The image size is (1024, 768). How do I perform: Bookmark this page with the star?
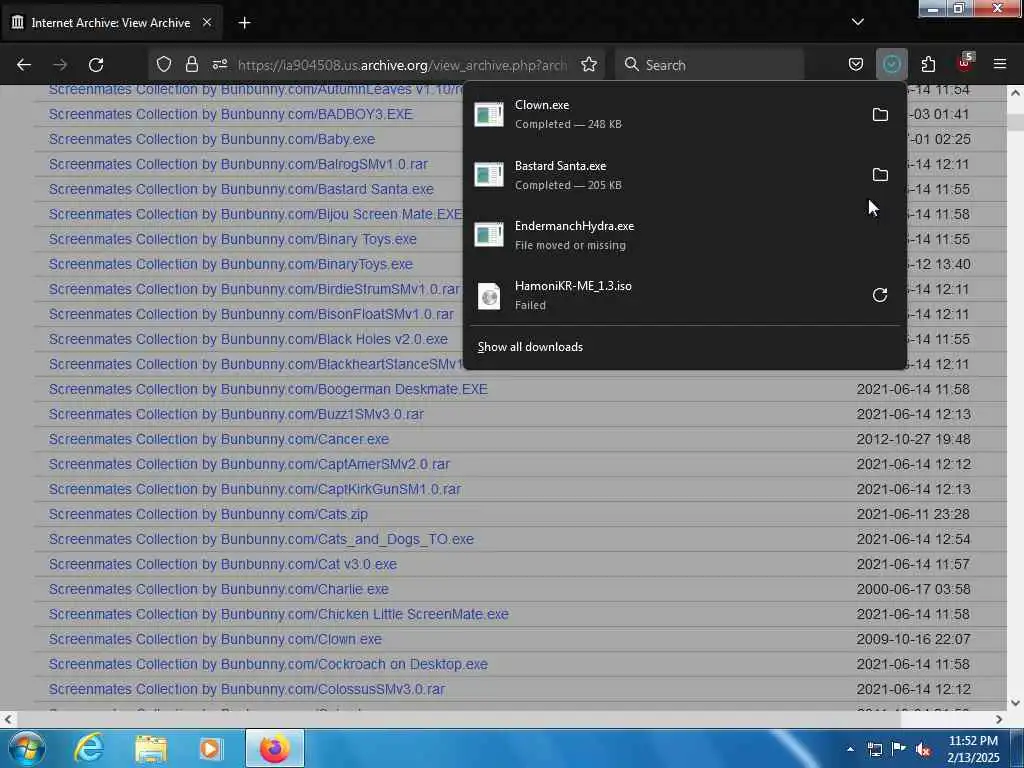click(589, 64)
